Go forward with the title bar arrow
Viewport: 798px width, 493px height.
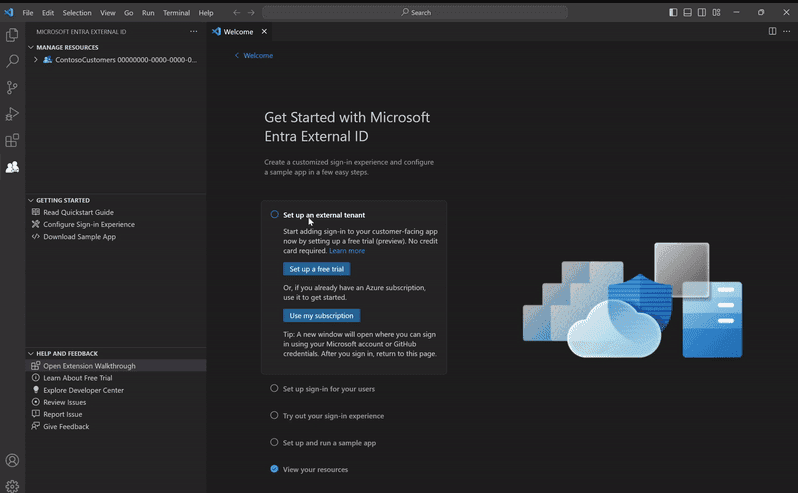pos(251,13)
